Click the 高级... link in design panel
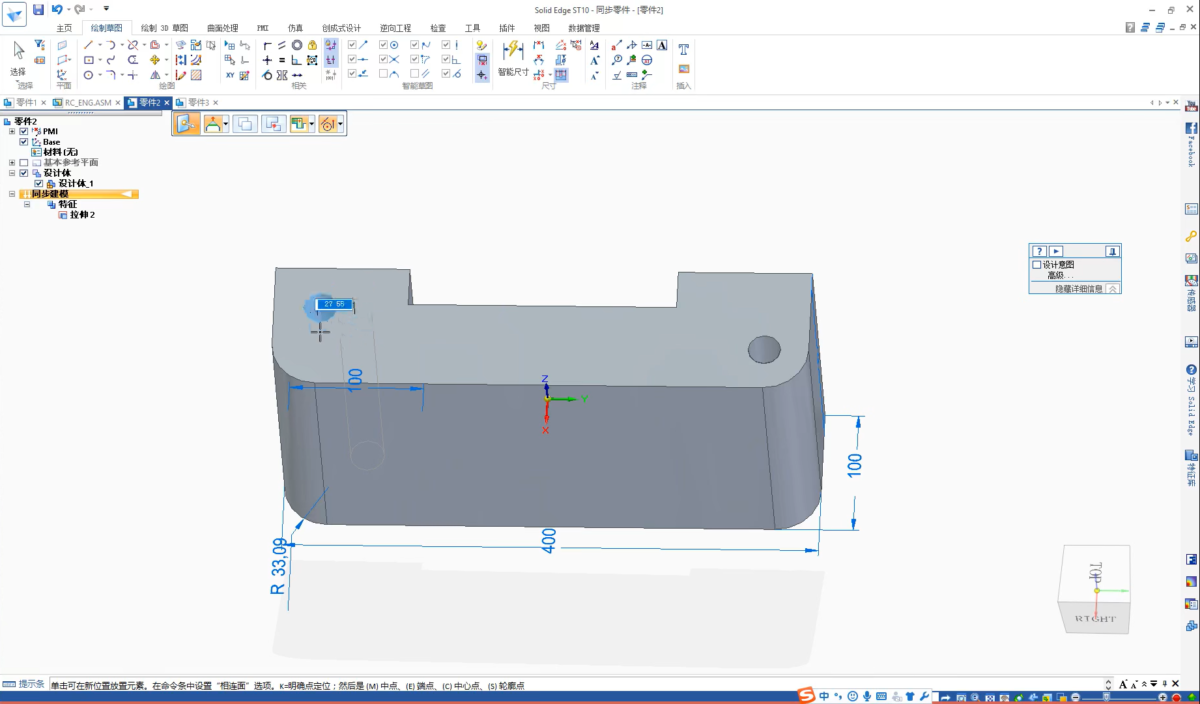 1061,275
